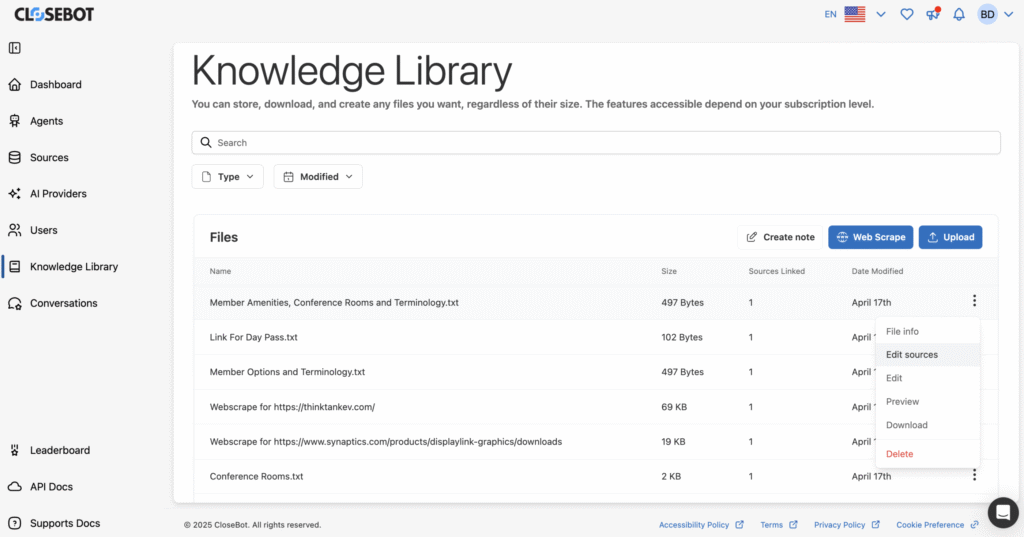Viewport: 1024px width, 537px height.
Task: Collapse the sidebar panel icon
Action: (x=14, y=48)
